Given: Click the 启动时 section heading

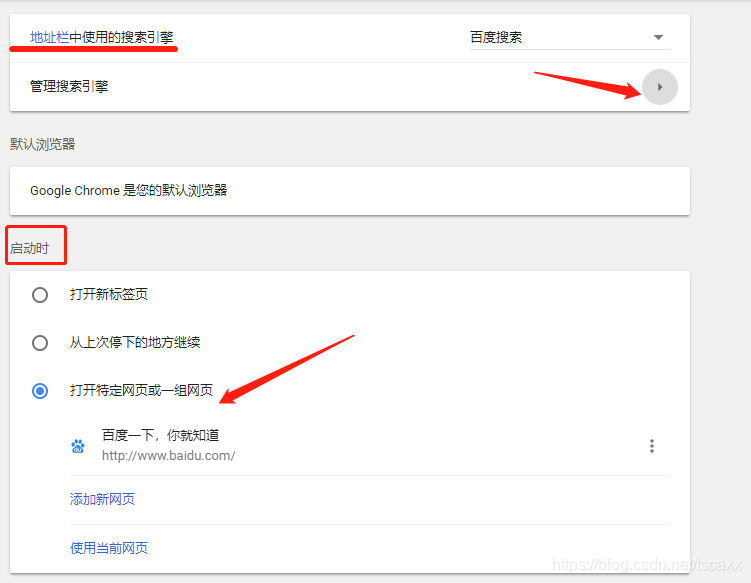Looking at the screenshot, I should (x=30, y=249).
